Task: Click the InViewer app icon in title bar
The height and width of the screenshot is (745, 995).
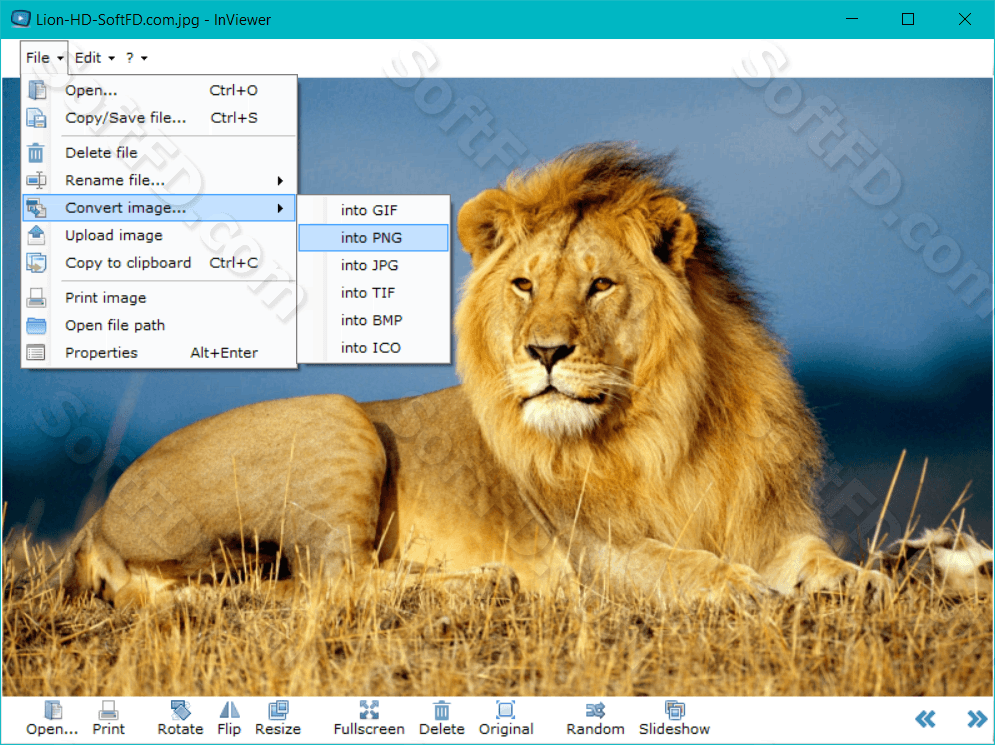Action: click(20, 19)
